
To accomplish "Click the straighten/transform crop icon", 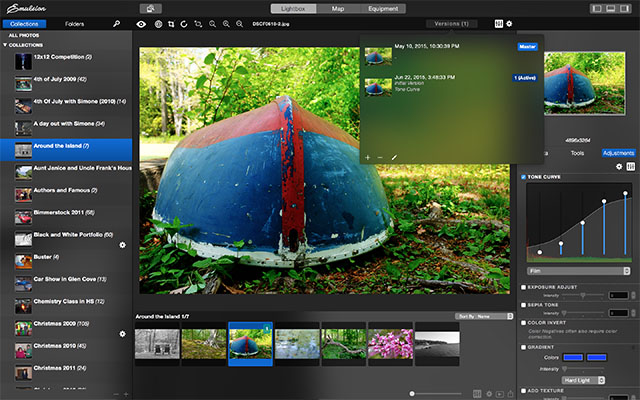I will [x=198, y=24].
